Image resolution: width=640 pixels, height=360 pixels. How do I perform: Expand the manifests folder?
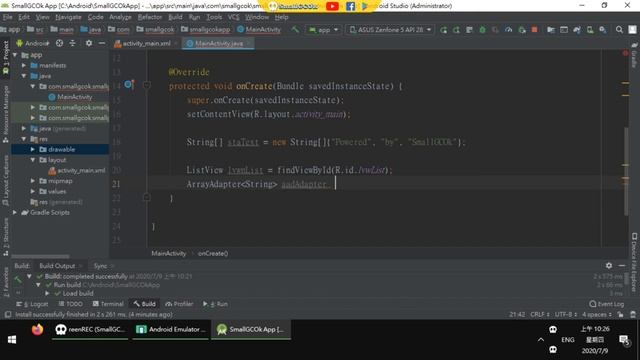[24, 65]
